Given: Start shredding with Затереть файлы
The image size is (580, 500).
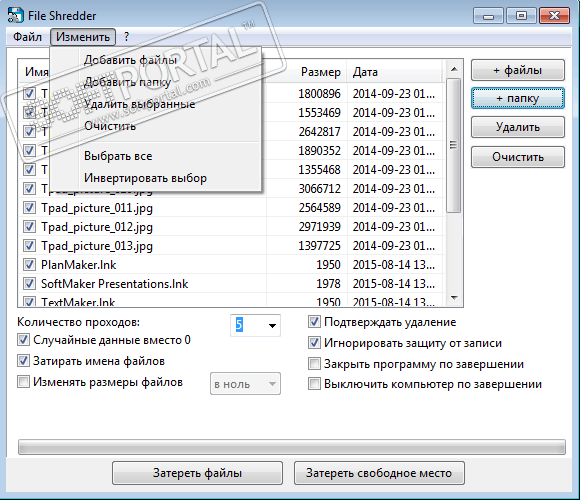Looking at the screenshot, I should [198, 473].
